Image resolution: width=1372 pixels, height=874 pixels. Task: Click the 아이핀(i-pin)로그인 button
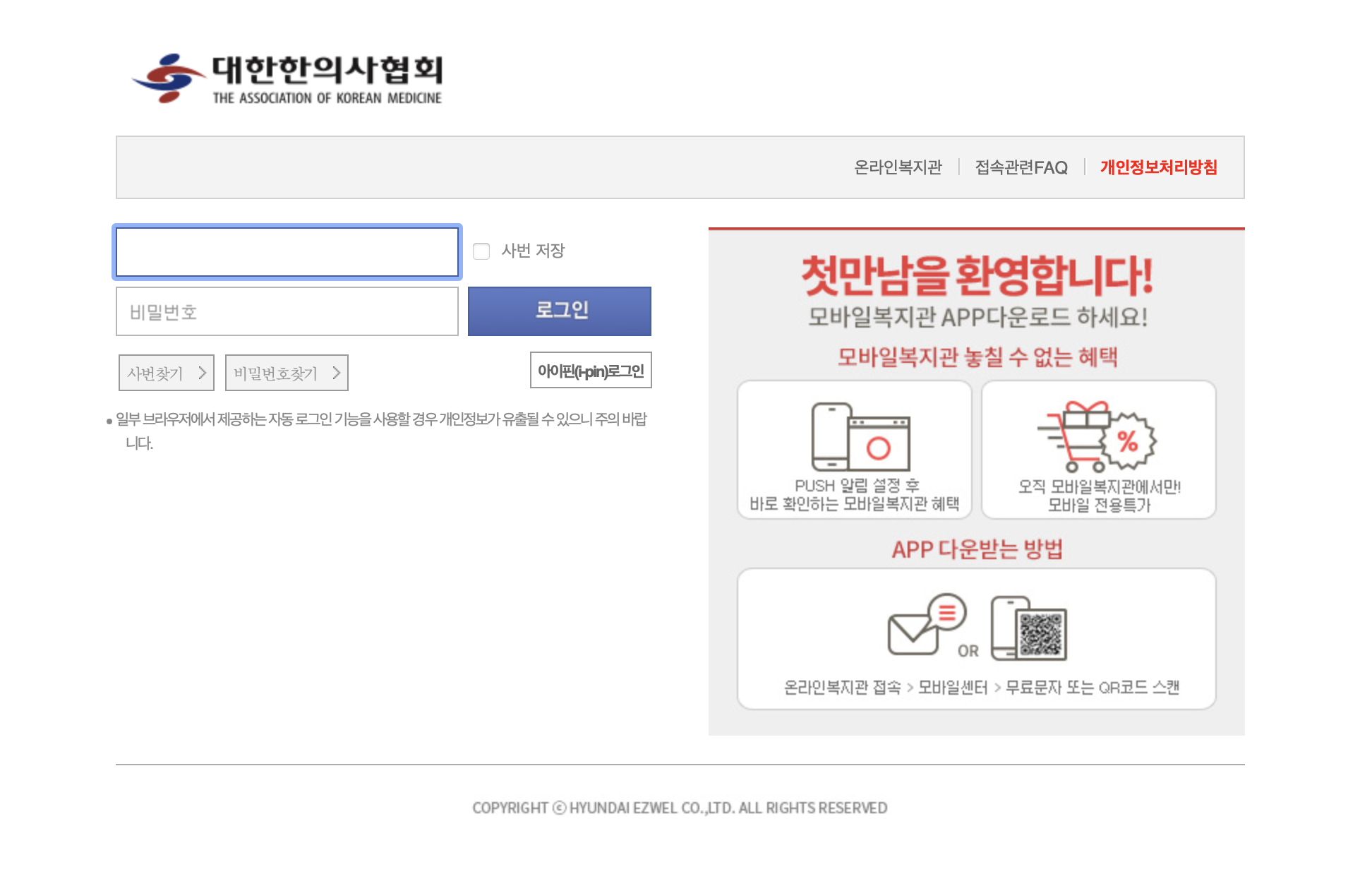(591, 371)
